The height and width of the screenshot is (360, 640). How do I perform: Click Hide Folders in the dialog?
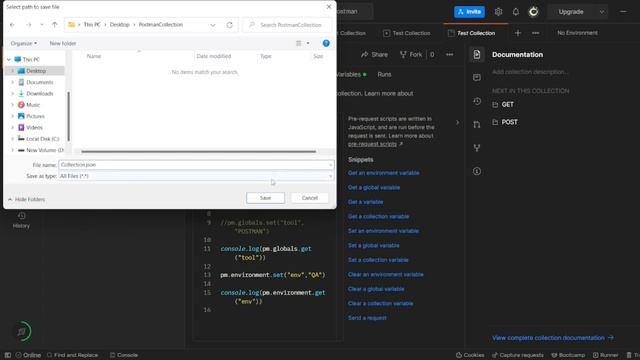click(x=27, y=199)
